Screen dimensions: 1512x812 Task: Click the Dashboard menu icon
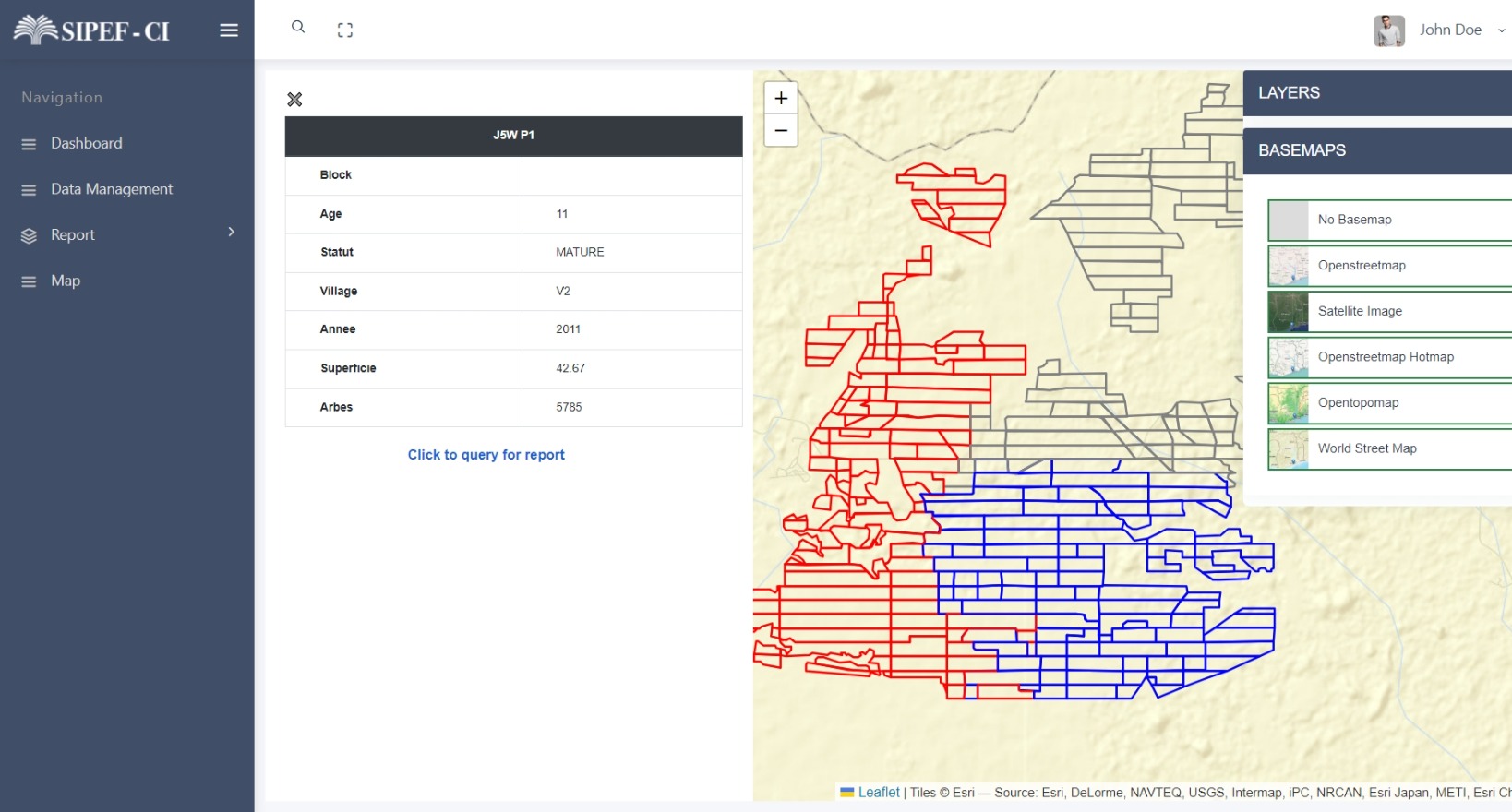click(x=29, y=144)
